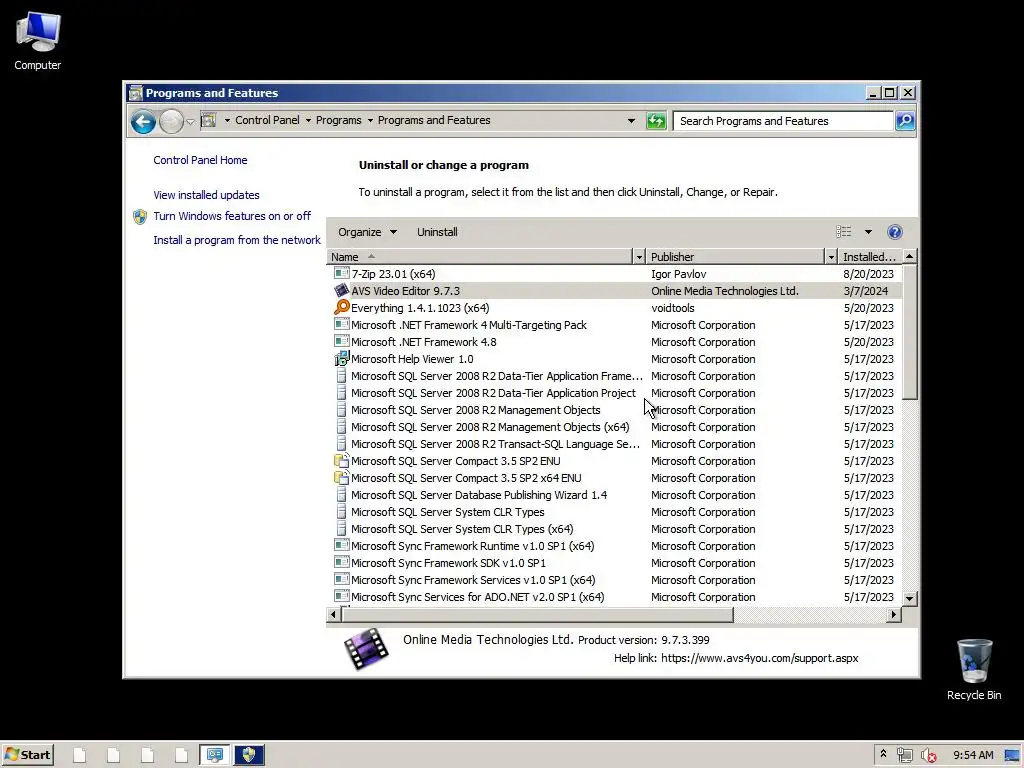Screen dimensions: 1024x768
Task: Sort by the Installed On column header
Action: point(870,257)
